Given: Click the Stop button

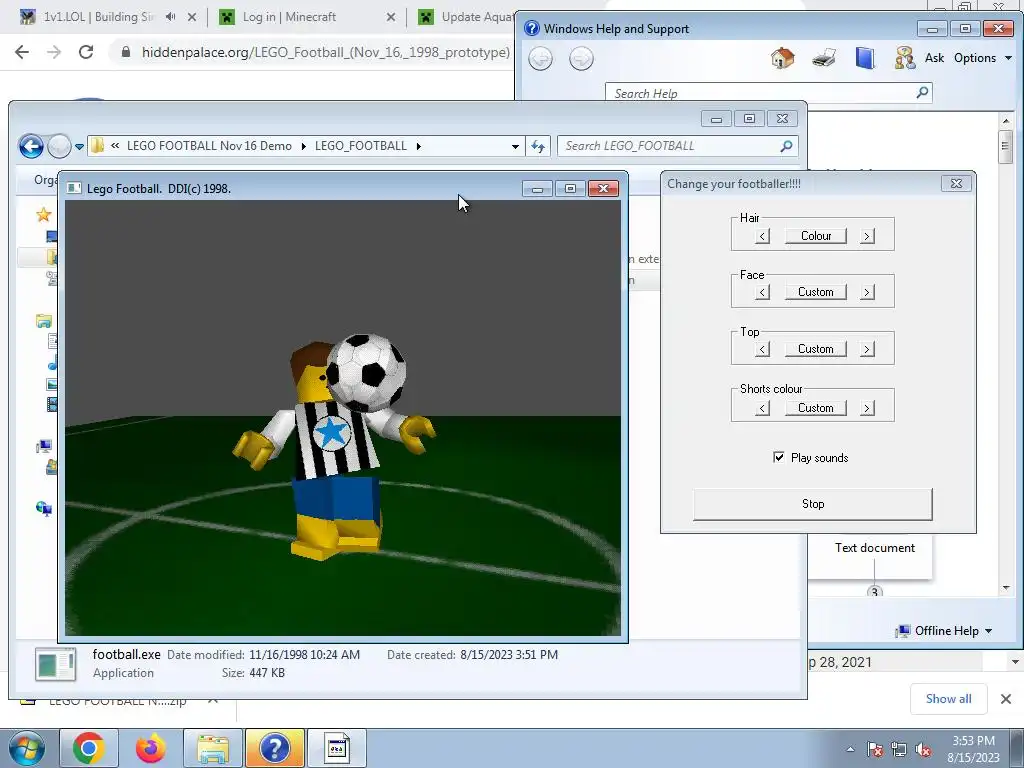Looking at the screenshot, I should click(813, 504).
